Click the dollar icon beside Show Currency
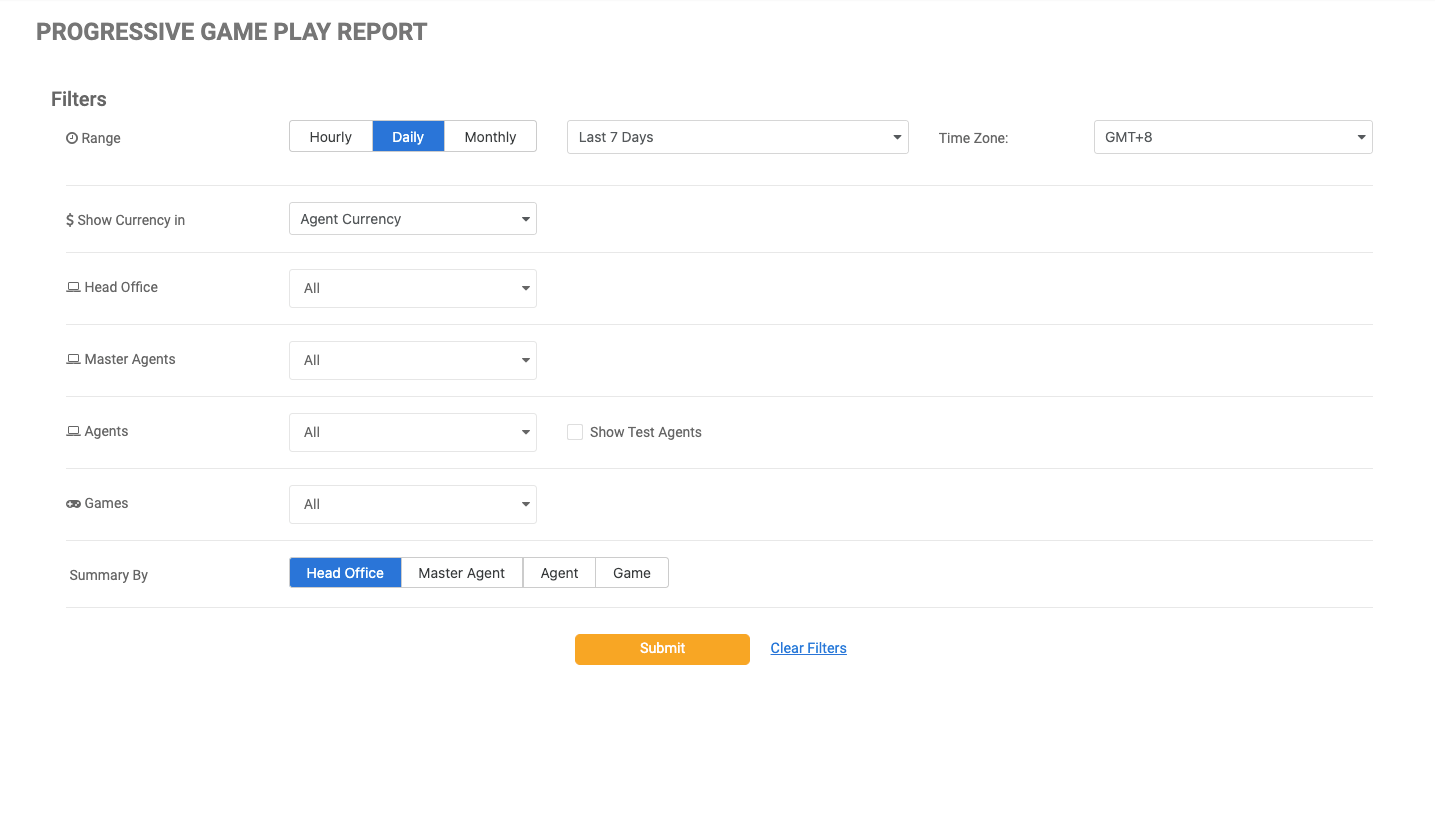Screen dimensions: 1435x820 click(70, 220)
